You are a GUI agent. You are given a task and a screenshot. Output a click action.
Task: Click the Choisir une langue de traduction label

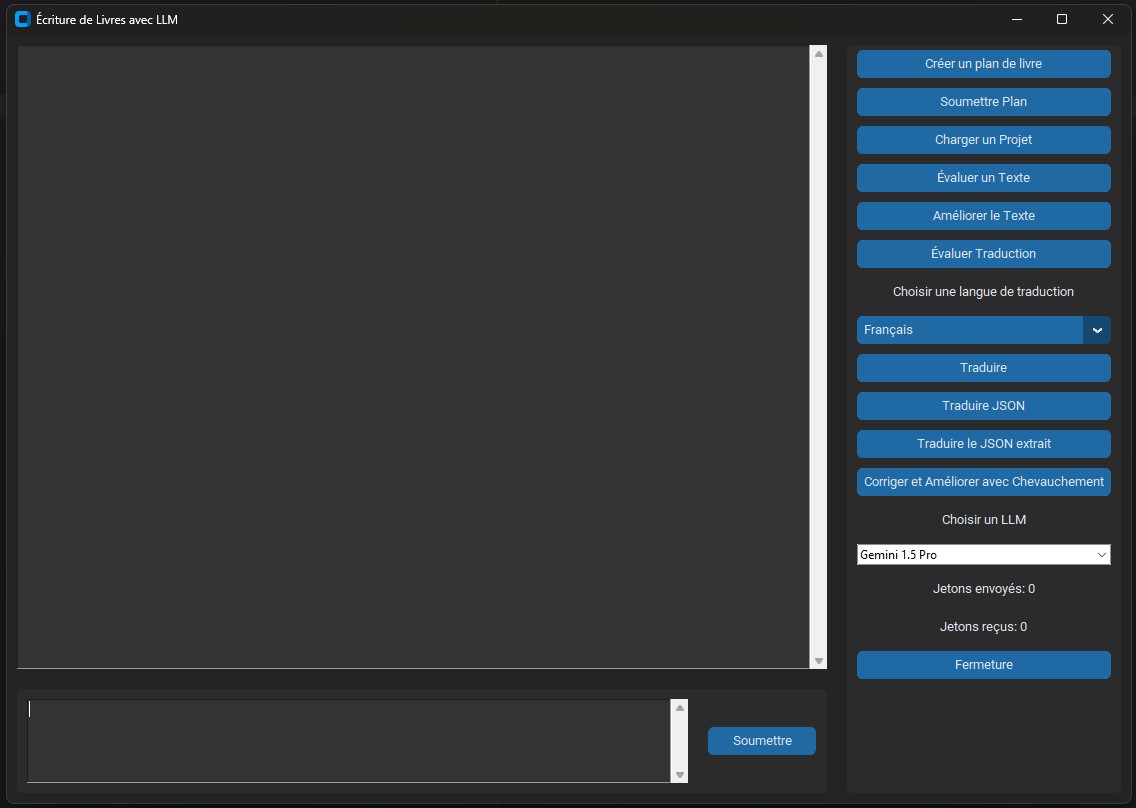pos(983,292)
